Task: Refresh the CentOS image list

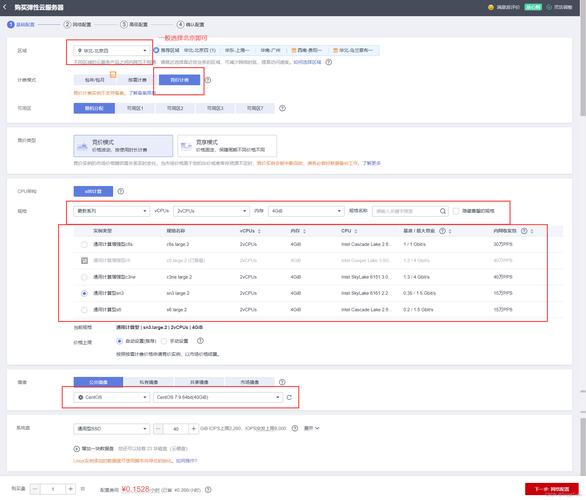Action: tap(289, 397)
